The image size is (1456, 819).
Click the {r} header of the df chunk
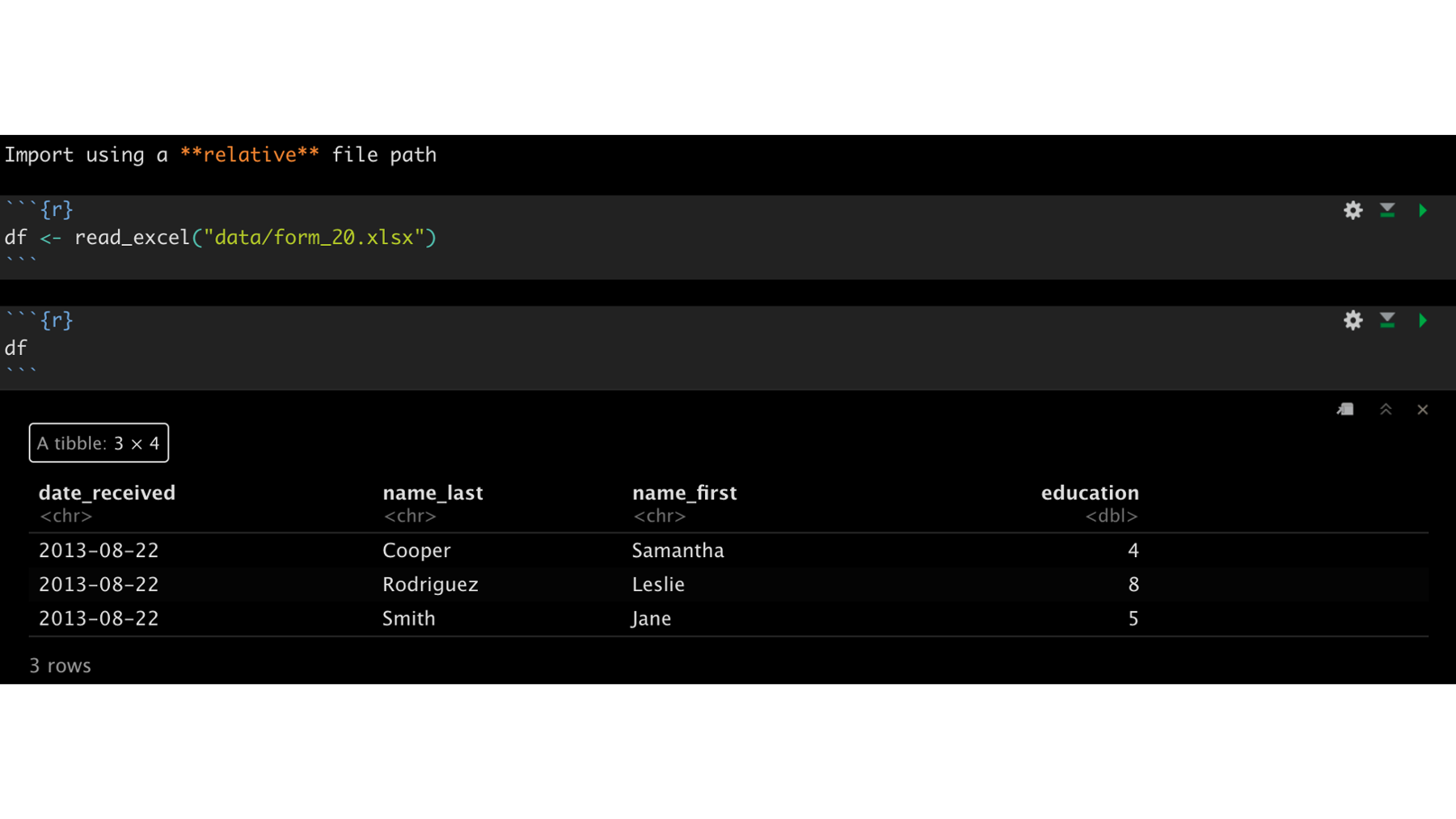click(x=57, y=320)
